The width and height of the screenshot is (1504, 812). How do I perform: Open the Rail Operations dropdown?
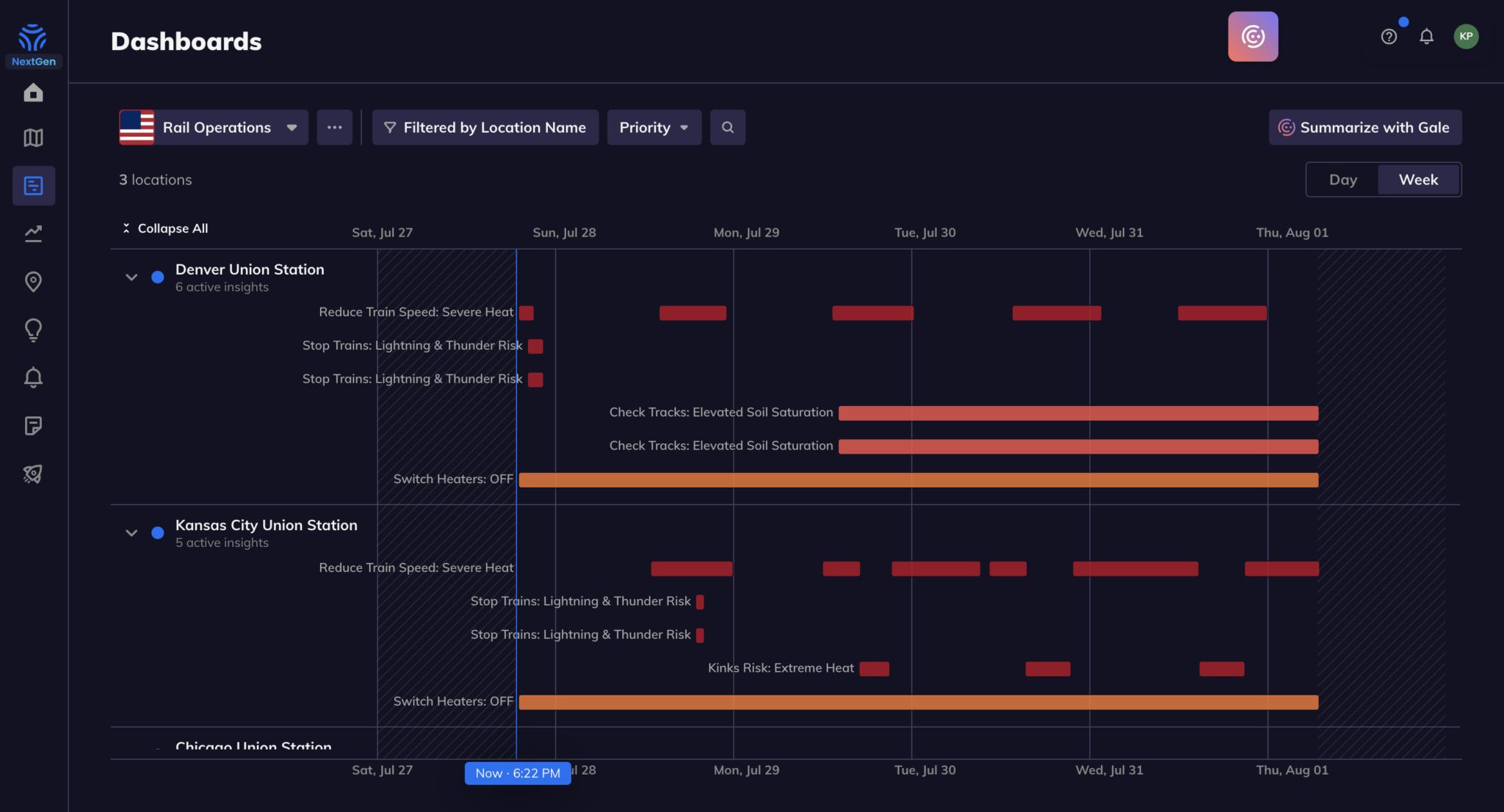[214, 128]
